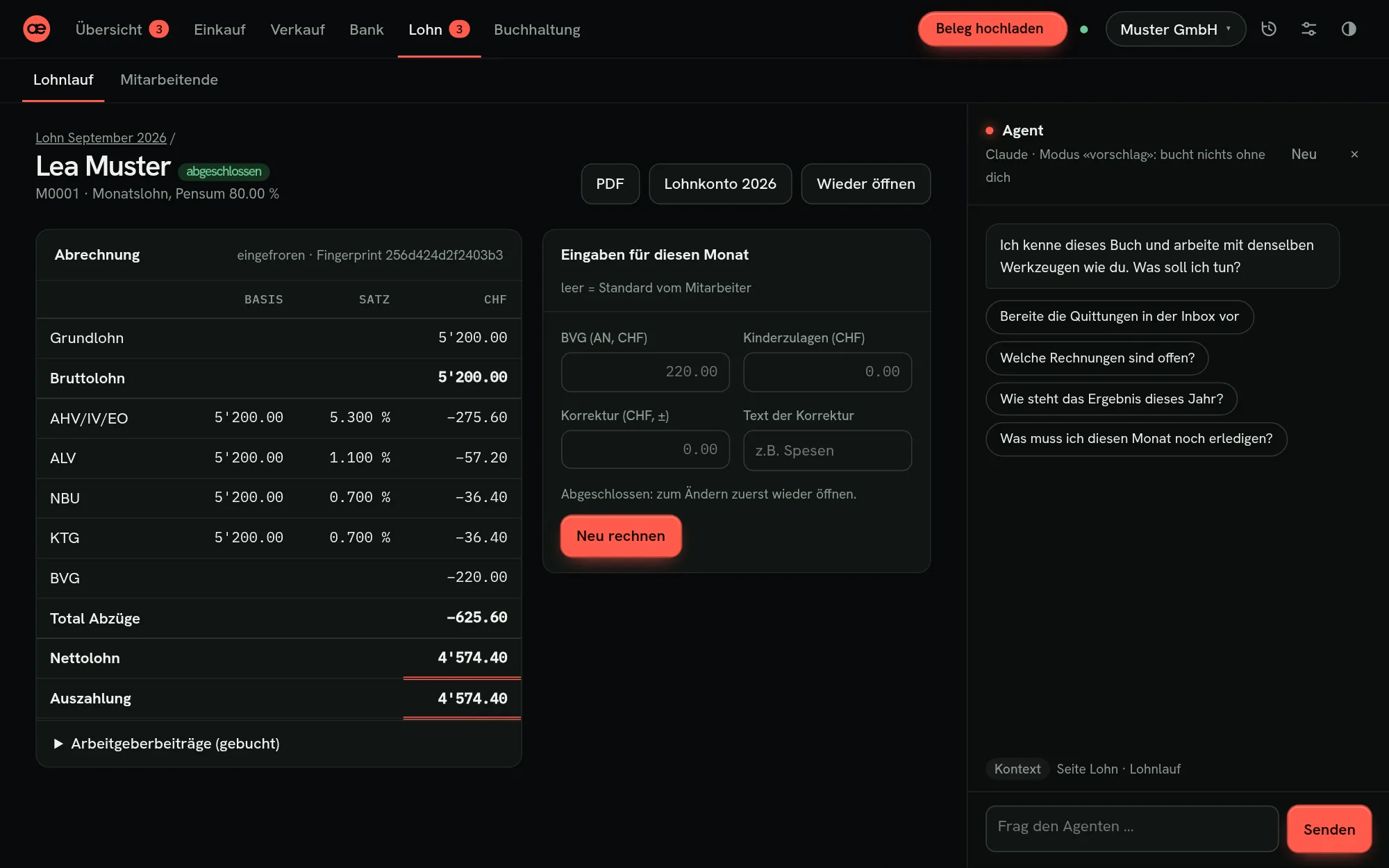Click the Beleg hochladen button
The width and height of the screenshot is (1389, 868).
(x=992, y=29)
